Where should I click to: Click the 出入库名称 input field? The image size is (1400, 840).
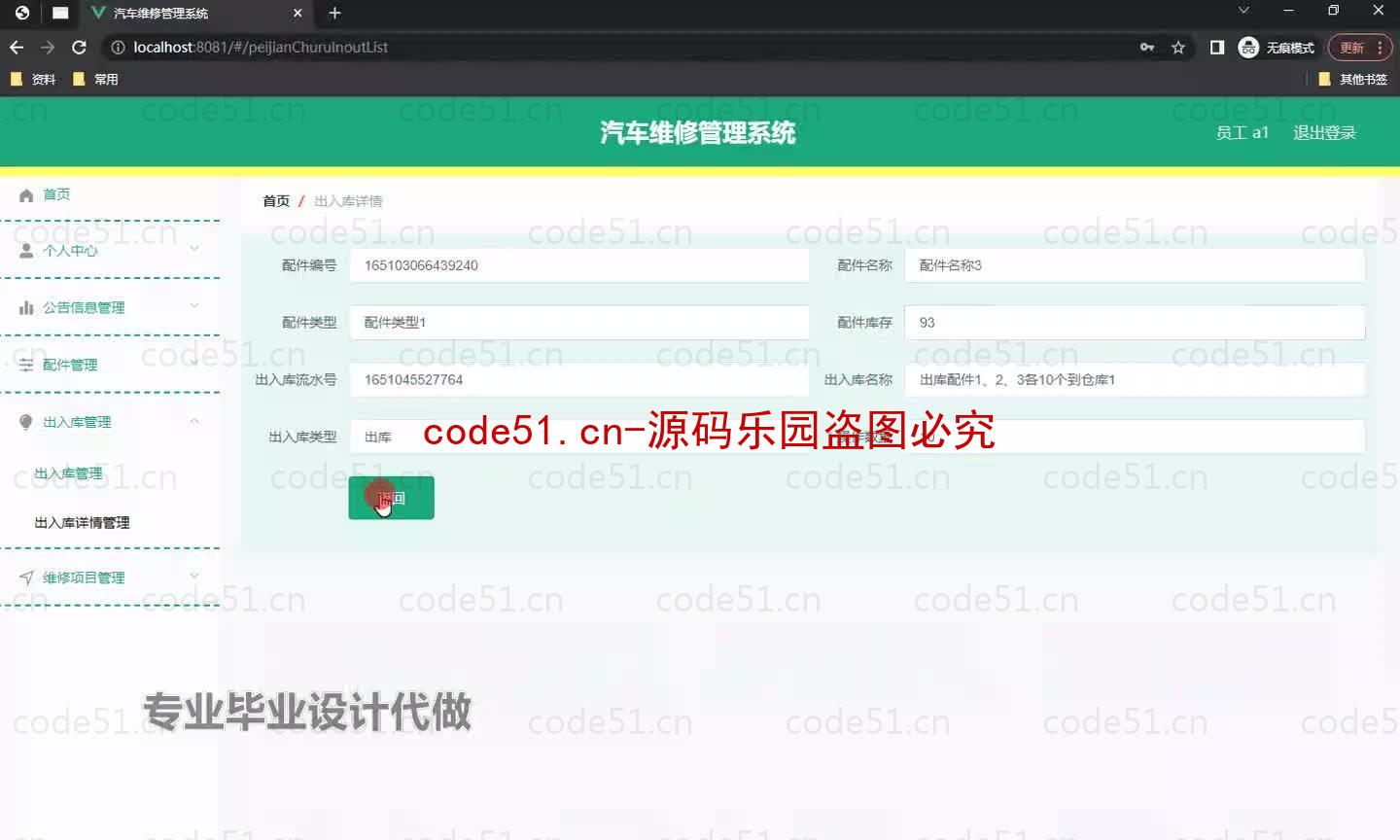[1135, 380]
